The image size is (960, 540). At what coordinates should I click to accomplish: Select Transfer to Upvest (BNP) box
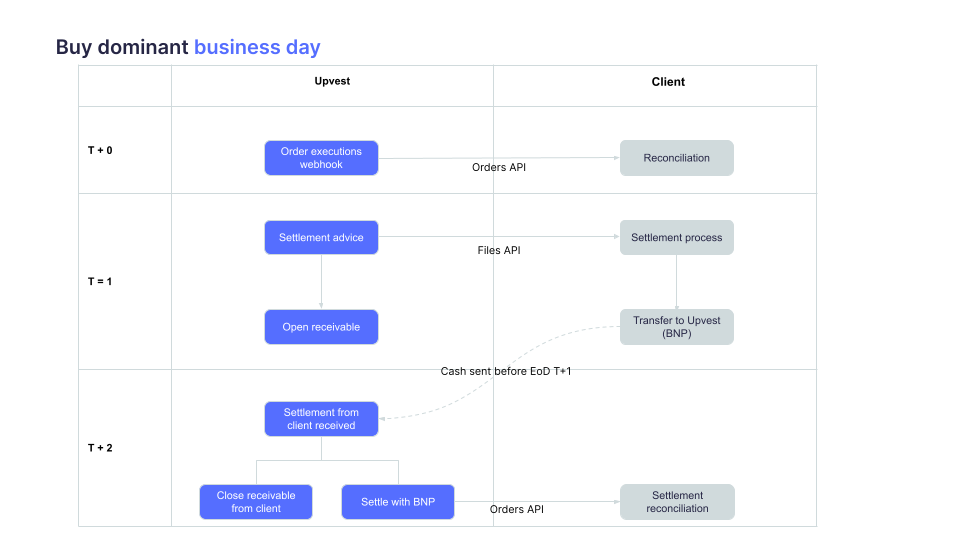[676, 327]
